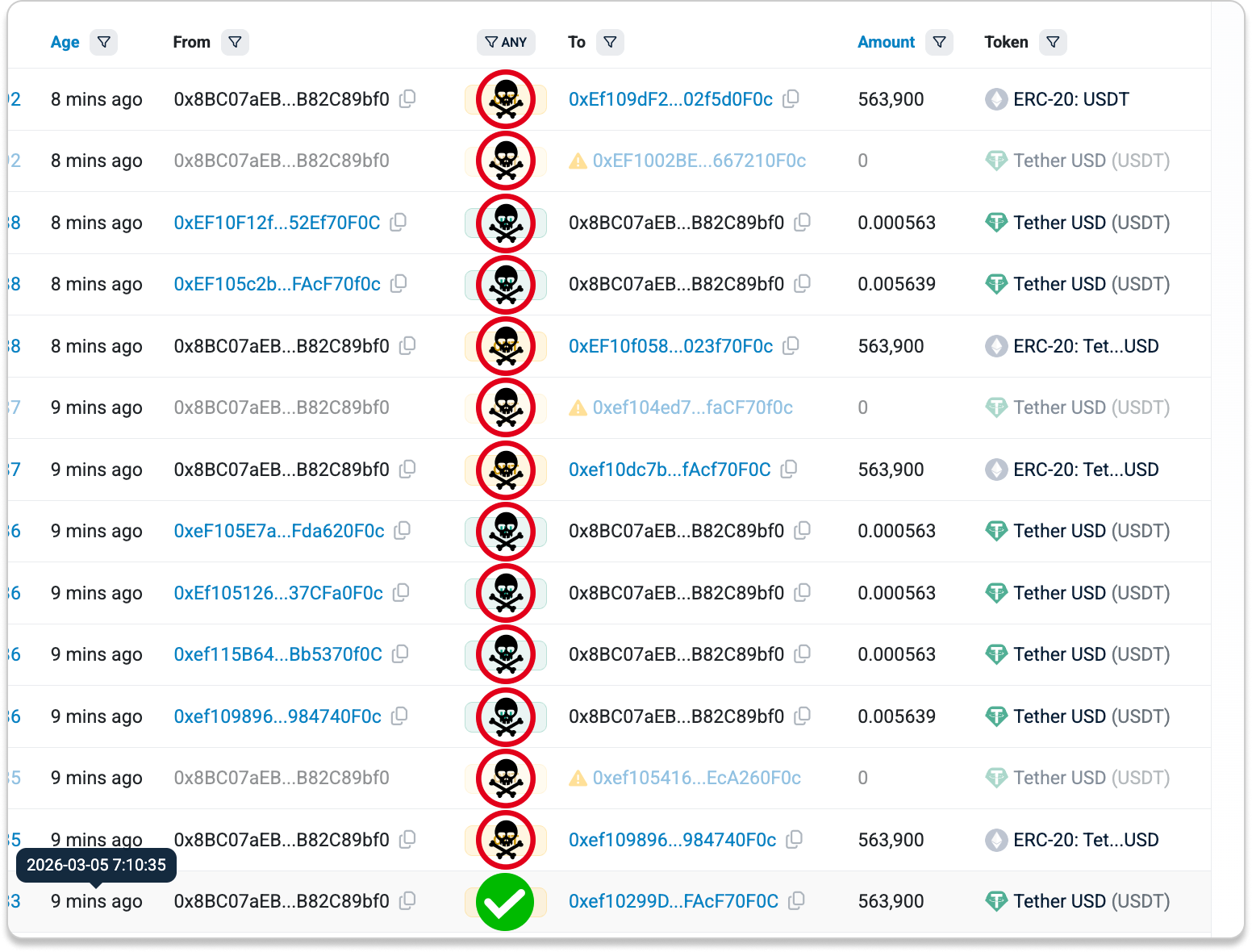Open the From column filter
The width and height of the screenshot is (1252, 952).
pos(235,42)
